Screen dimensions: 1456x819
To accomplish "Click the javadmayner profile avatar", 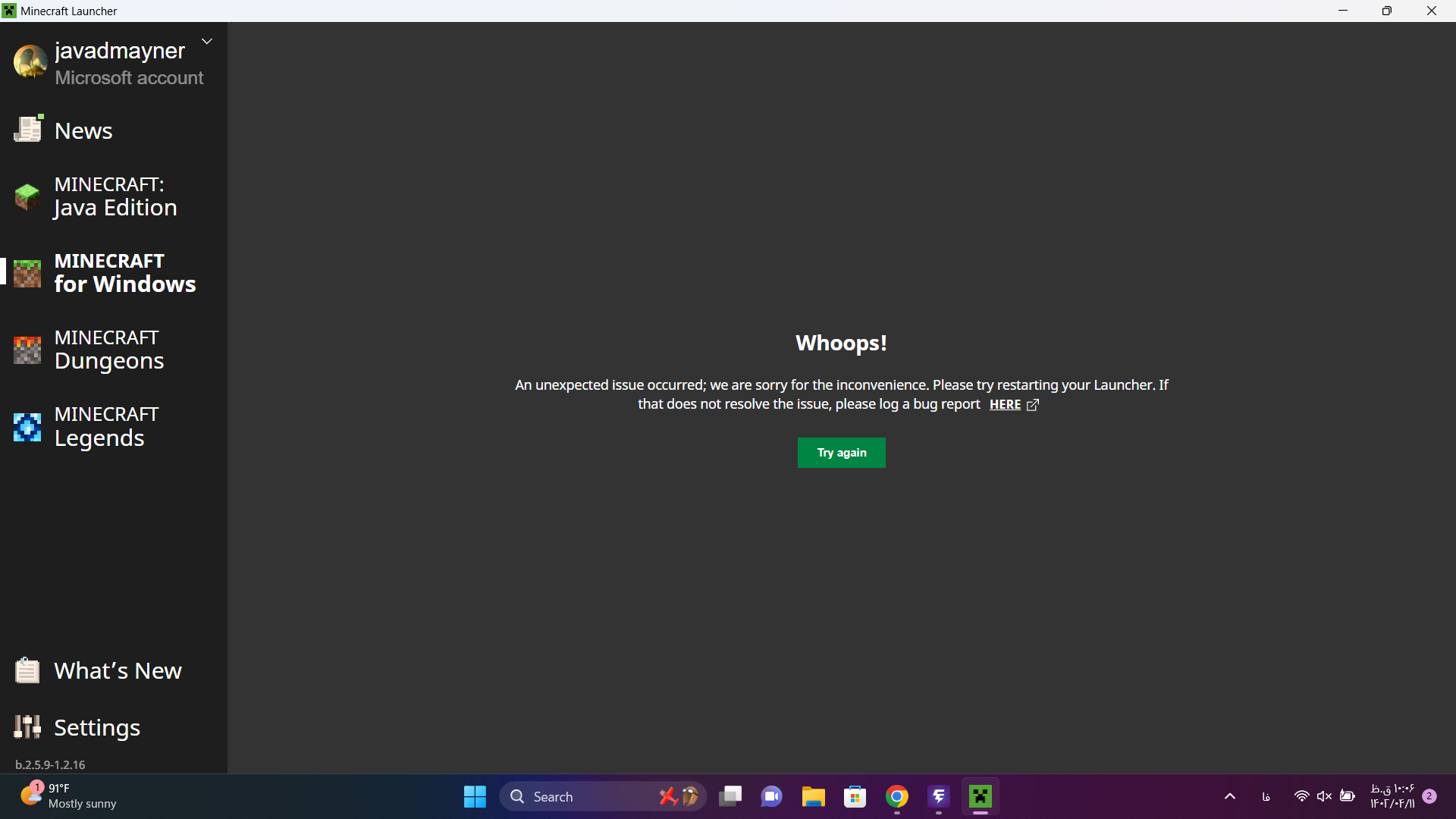I will [x=30, y=62].
